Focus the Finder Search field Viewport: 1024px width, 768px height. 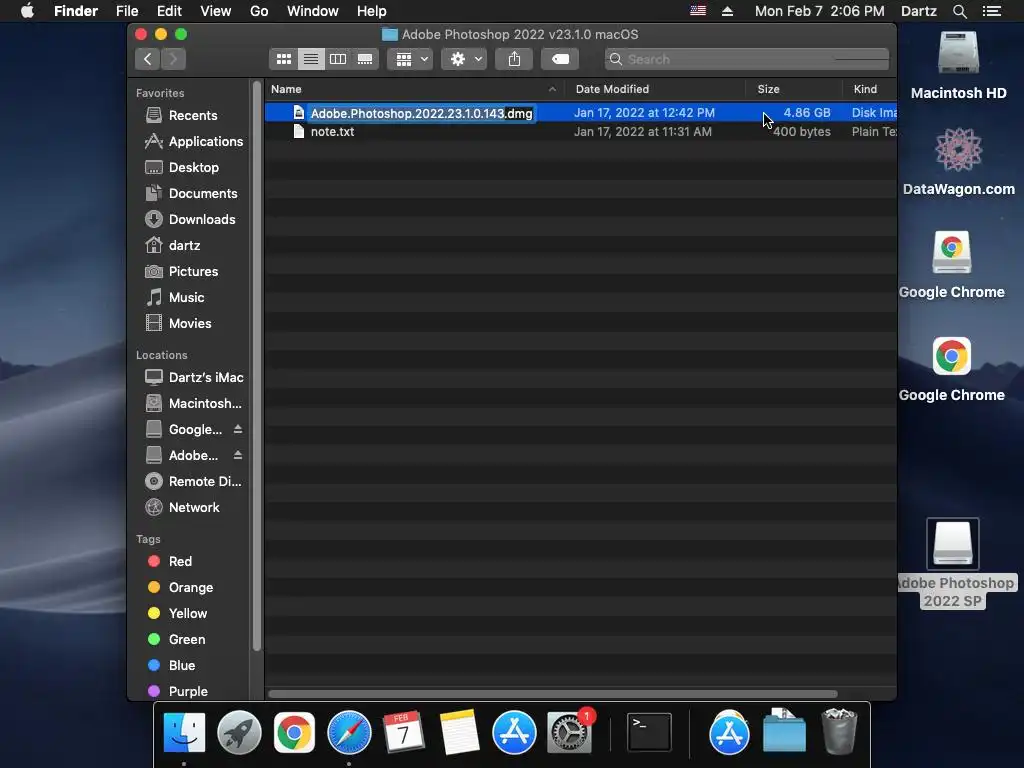pyautogui.click(x=746, y=59)
